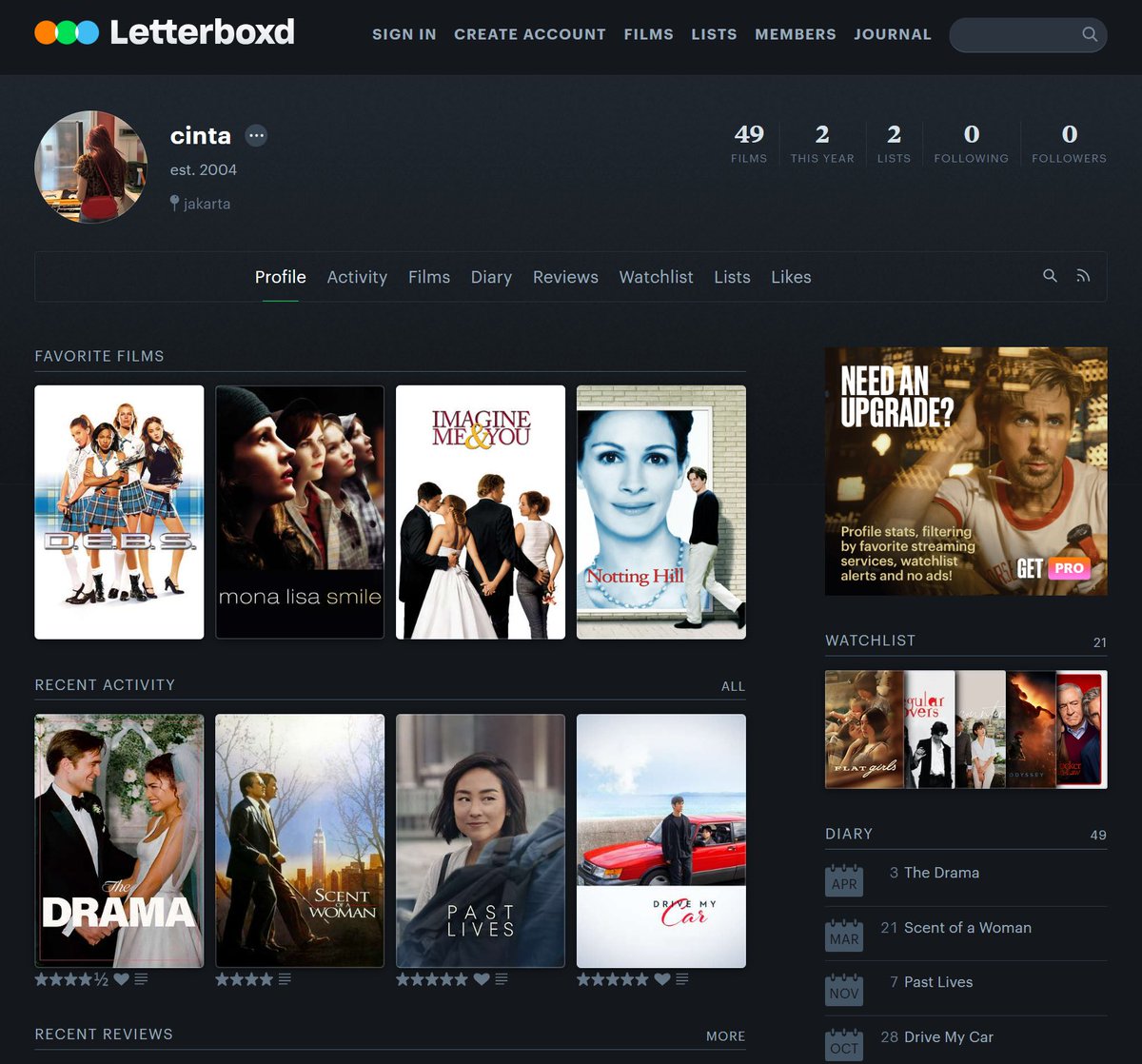Go to the Watchlist tab
The image size is (1142, 1064).
[657, 277]
